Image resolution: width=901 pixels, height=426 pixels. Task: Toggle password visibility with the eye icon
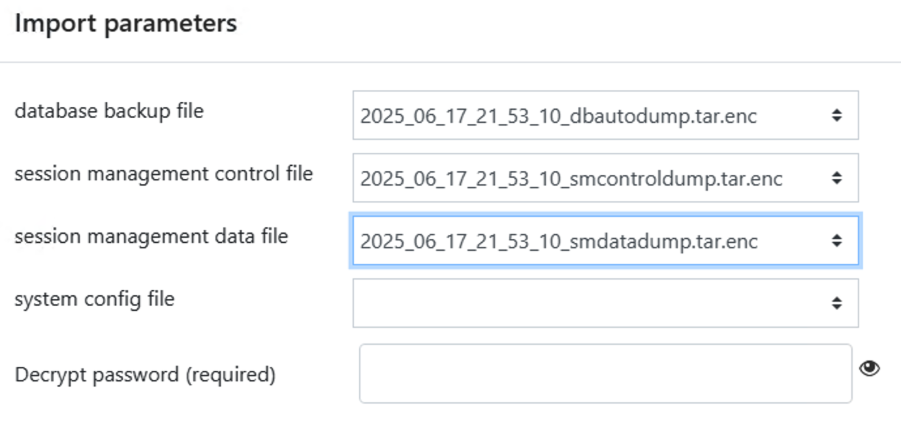coord(869,369)
